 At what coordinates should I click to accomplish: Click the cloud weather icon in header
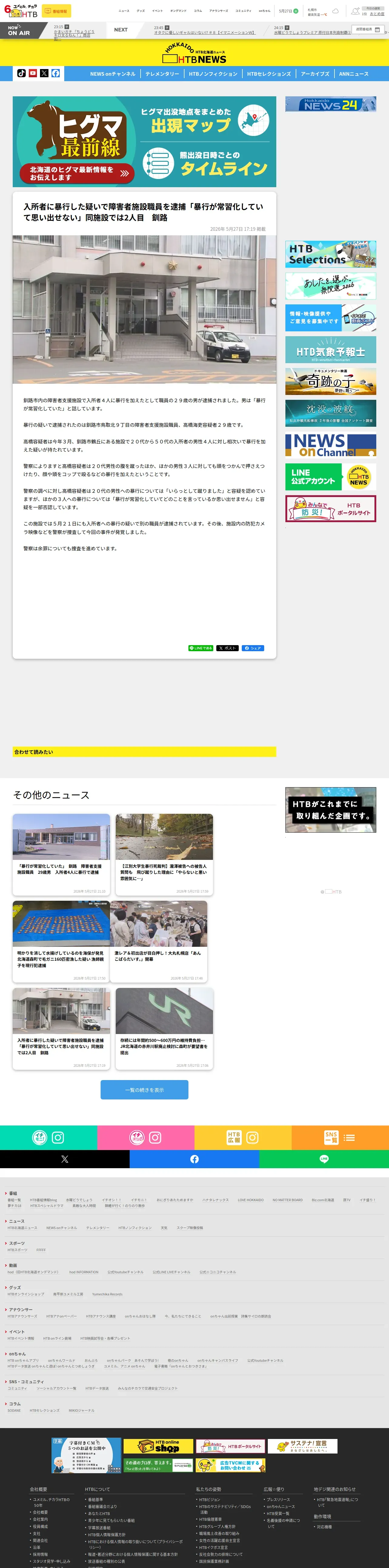[x=335, y=11]
